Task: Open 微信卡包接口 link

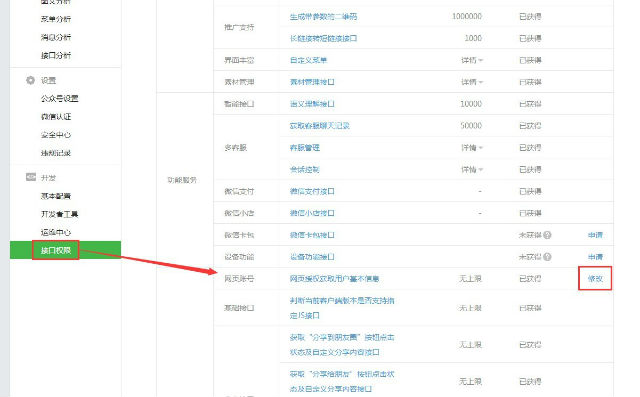Action: pos(312,235)
